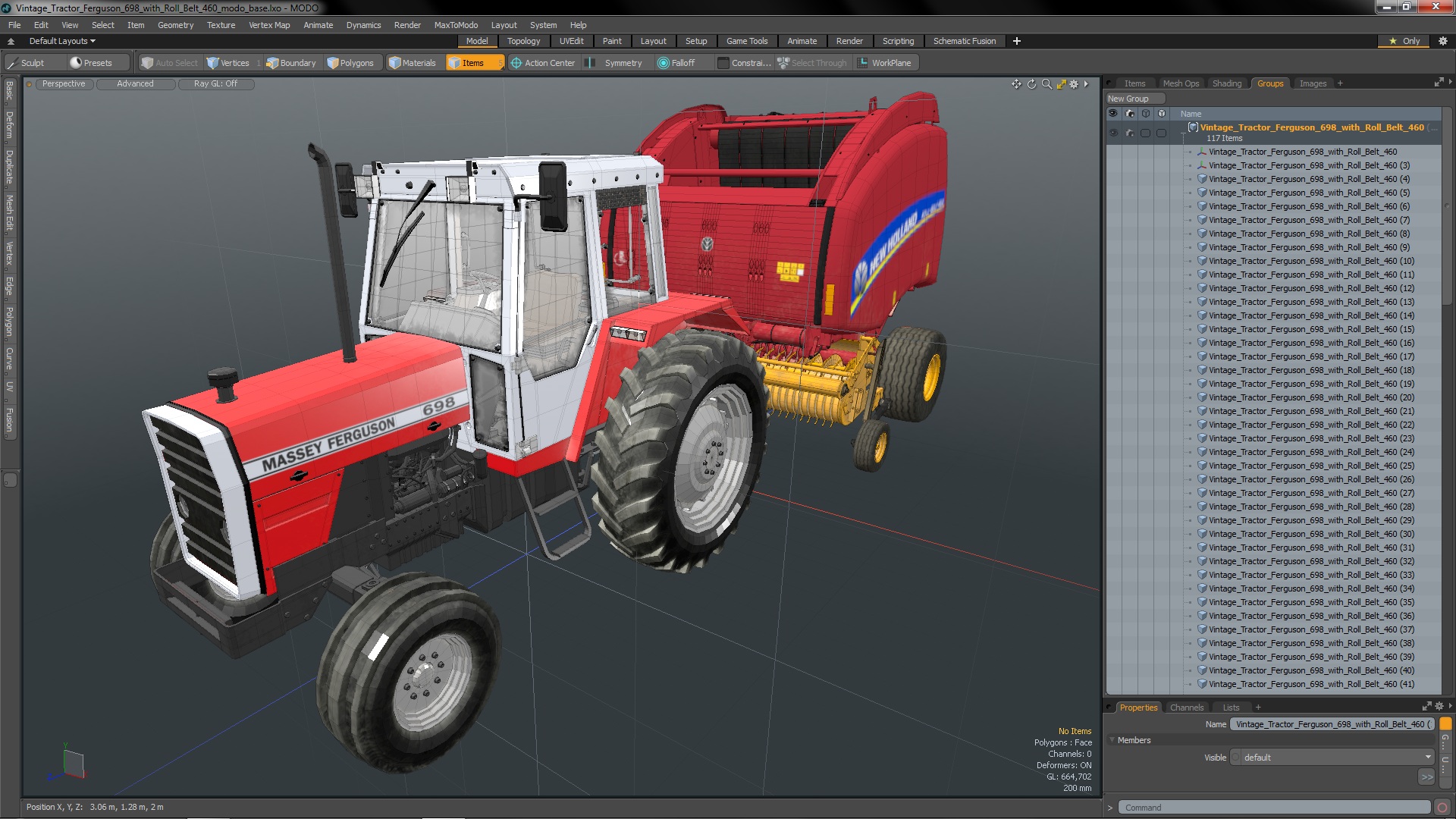Click the >> more properties button
This screenshot has width=1456, height=819.
tap(1426, 777)
